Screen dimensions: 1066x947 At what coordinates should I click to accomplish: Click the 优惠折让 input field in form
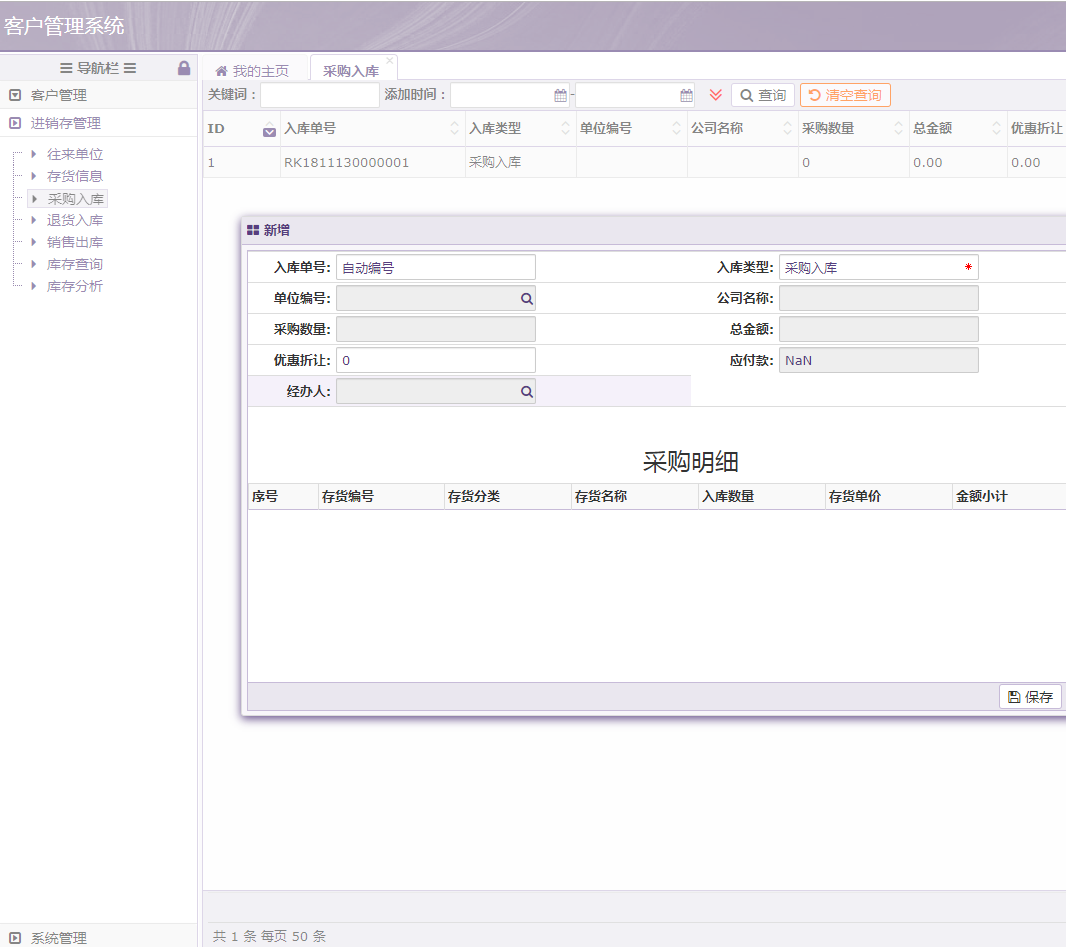(436, 360)
